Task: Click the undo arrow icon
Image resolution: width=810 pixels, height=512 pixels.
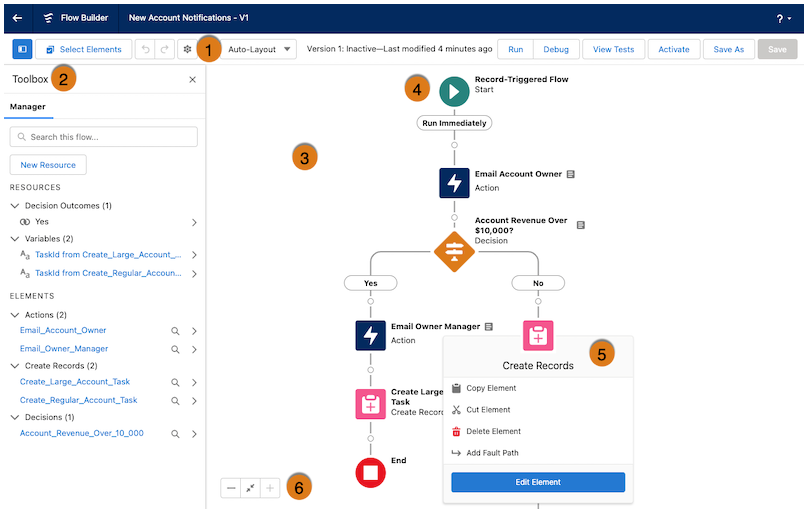Action: pyautogui.click(x=145, y=49)
